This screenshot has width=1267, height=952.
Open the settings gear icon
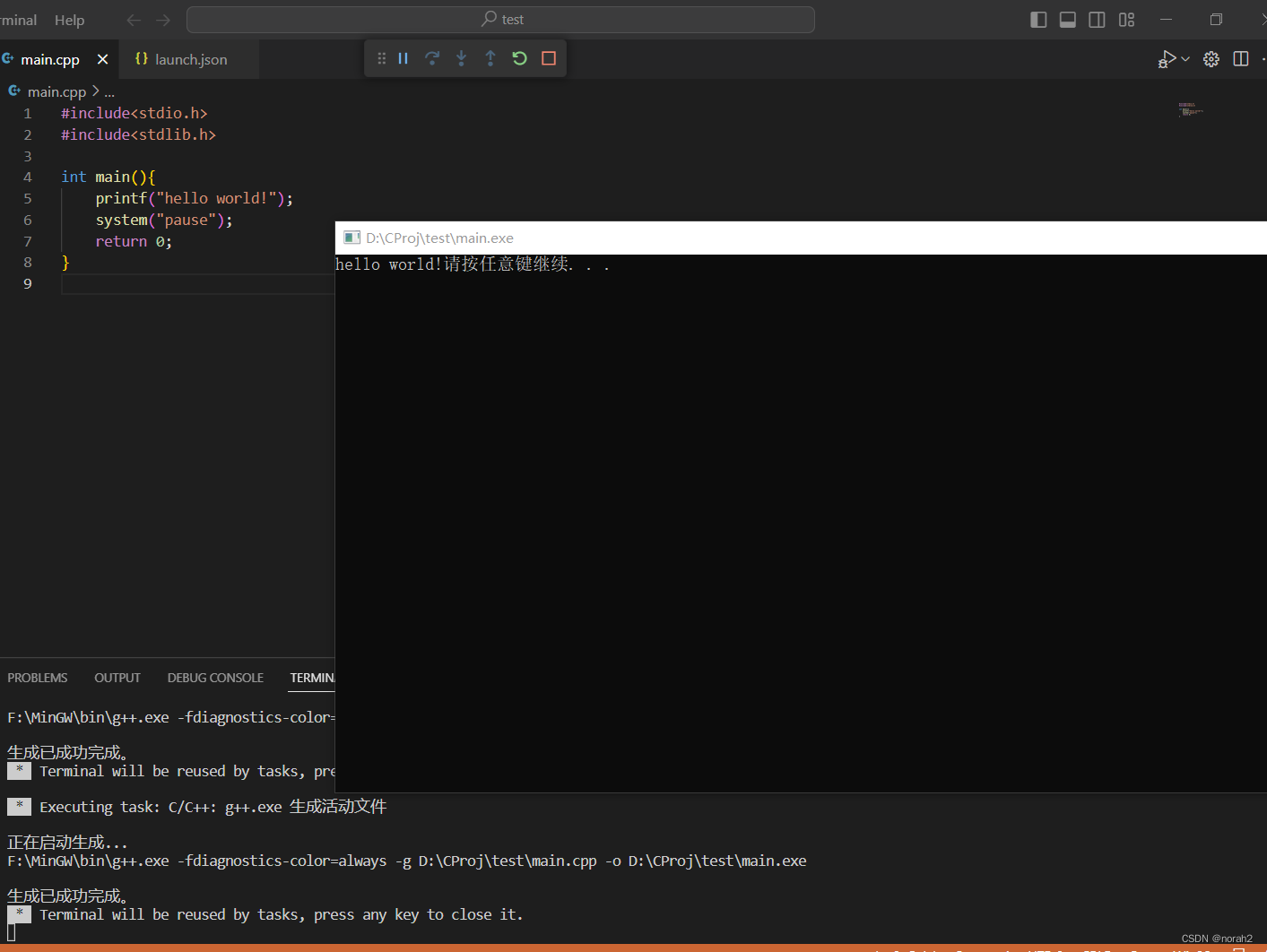point(1211,58)
